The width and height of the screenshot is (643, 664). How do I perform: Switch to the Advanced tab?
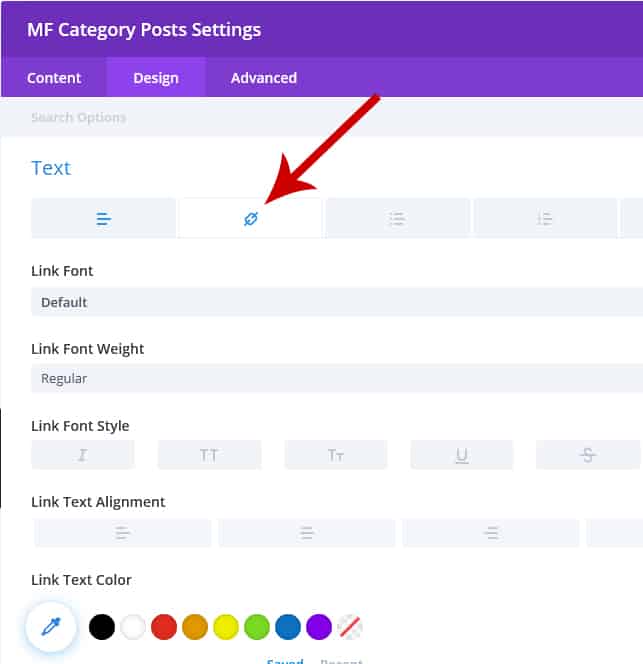tap(263, 77)
